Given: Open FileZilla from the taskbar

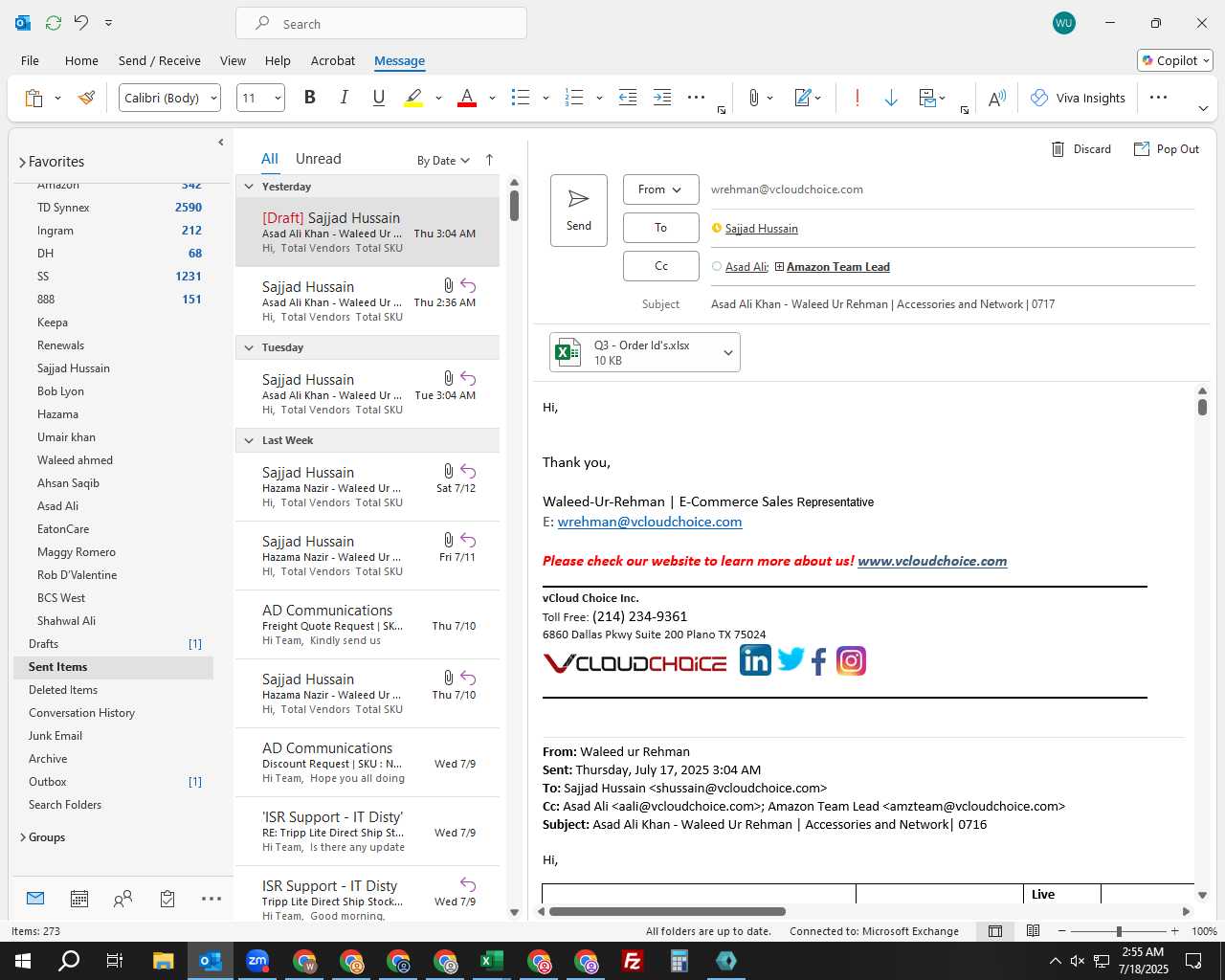Looking at the screenshot, I should pyautogui.click(x=633, y=961).
